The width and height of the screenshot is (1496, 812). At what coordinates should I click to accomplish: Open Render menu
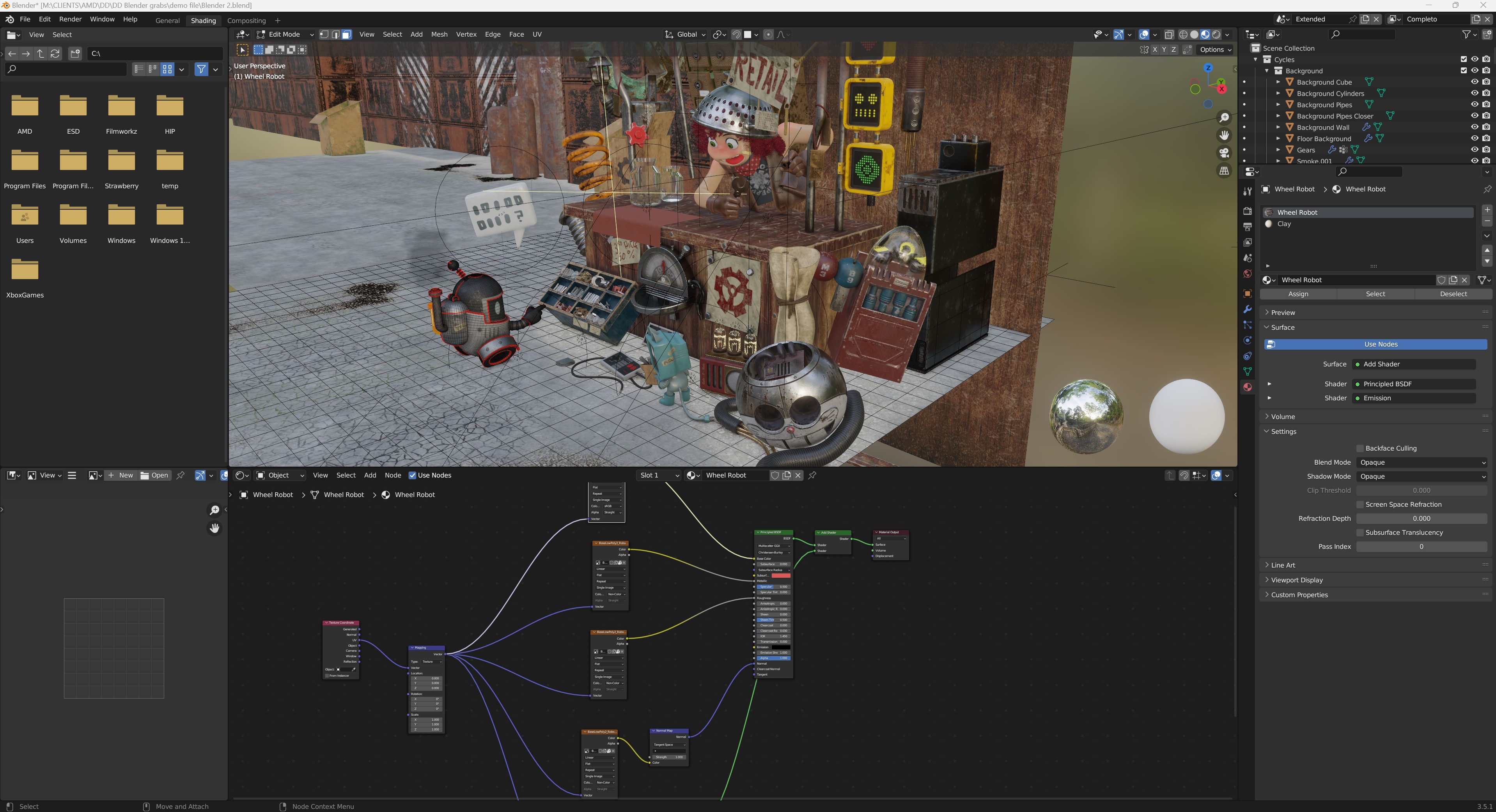tap(70, 19)
